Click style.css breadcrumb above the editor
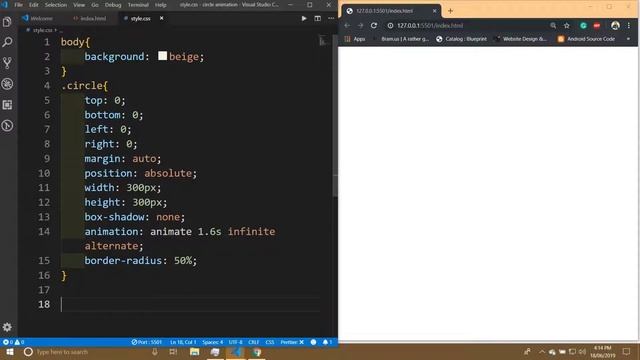This screenshot has width=640, height=360. click(42, 30)
